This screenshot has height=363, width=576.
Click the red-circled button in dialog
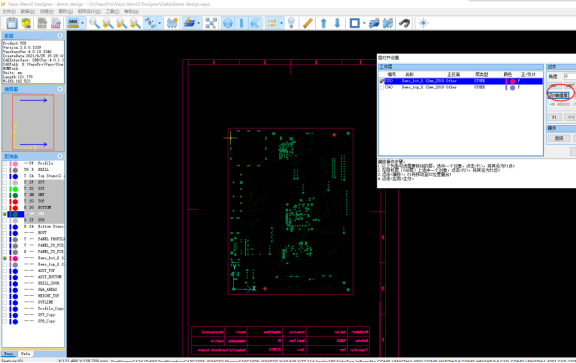point(559,95)
